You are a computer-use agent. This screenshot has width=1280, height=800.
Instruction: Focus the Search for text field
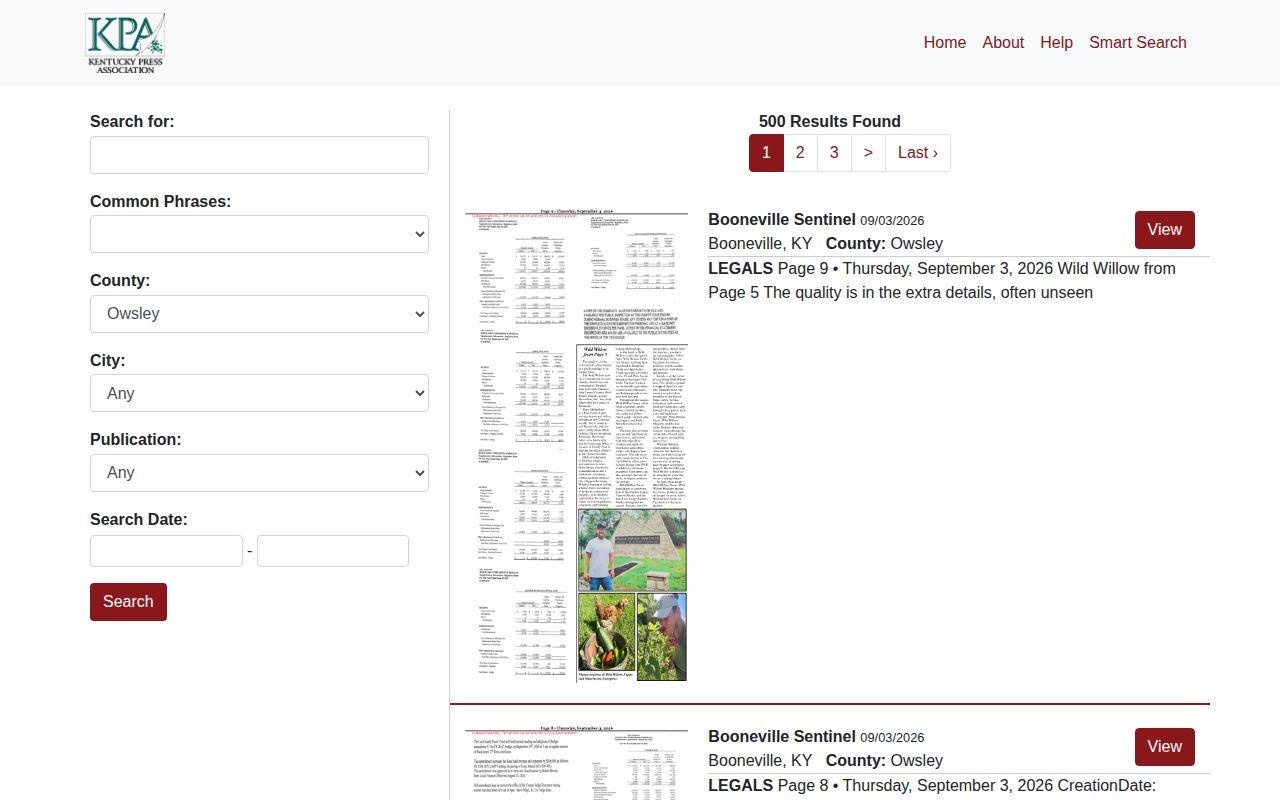tap(259, 155)
